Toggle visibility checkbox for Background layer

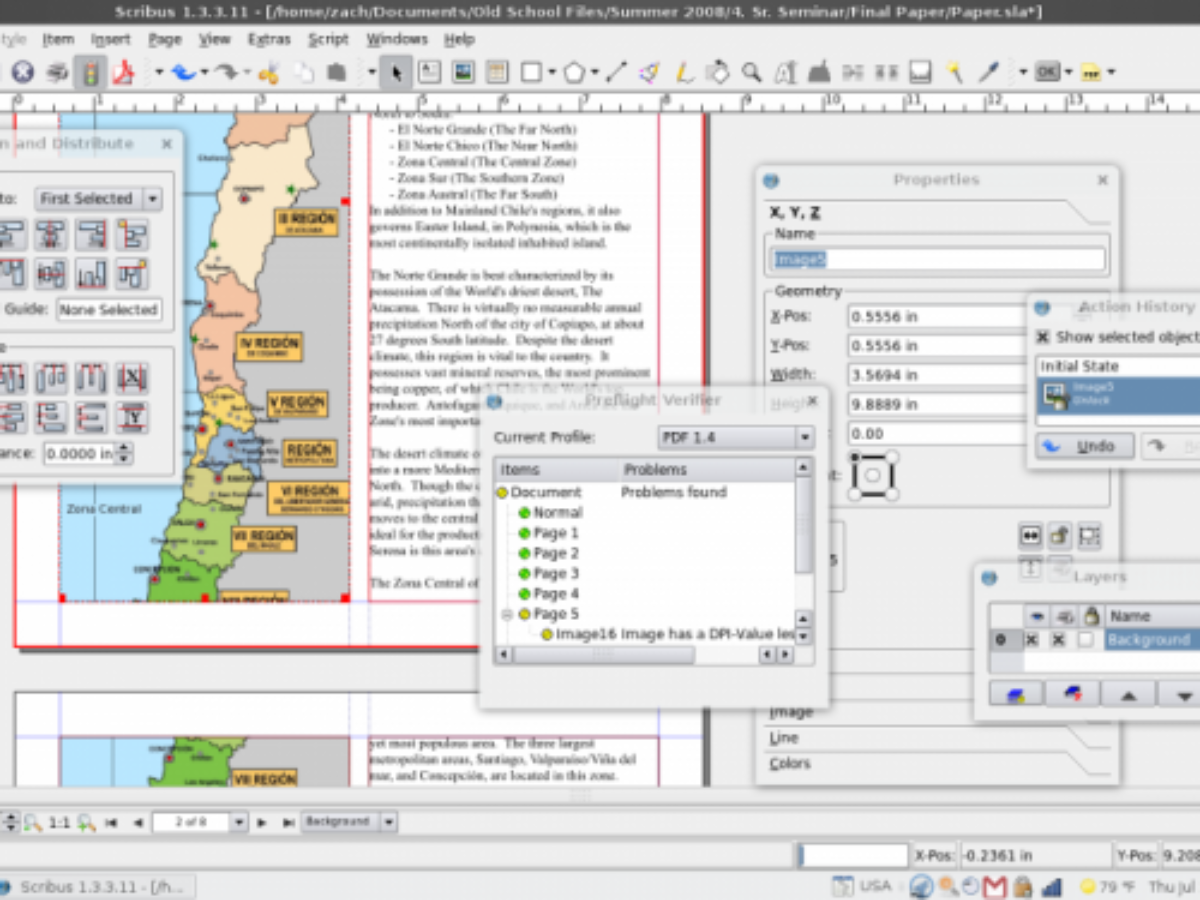(1031, 640)
